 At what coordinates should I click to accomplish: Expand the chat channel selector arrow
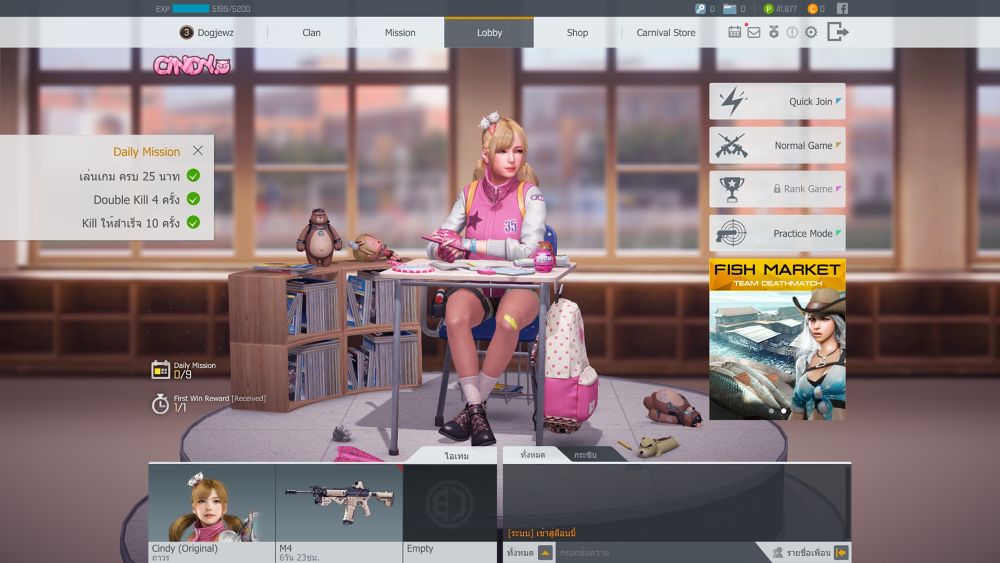pyautogui.click(x=545, y=552)
